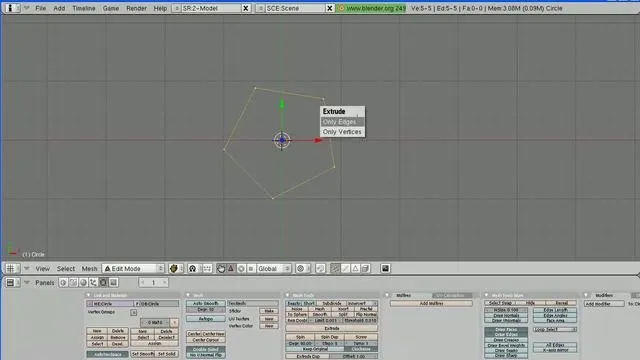Choose Only Vertices in Extrude popup
The image size is (640, 360).
pos(342,132)
